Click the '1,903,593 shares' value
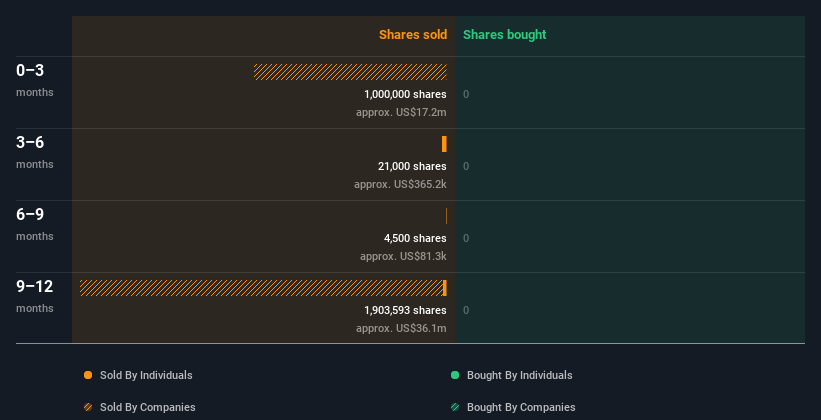 click(405, 310)
